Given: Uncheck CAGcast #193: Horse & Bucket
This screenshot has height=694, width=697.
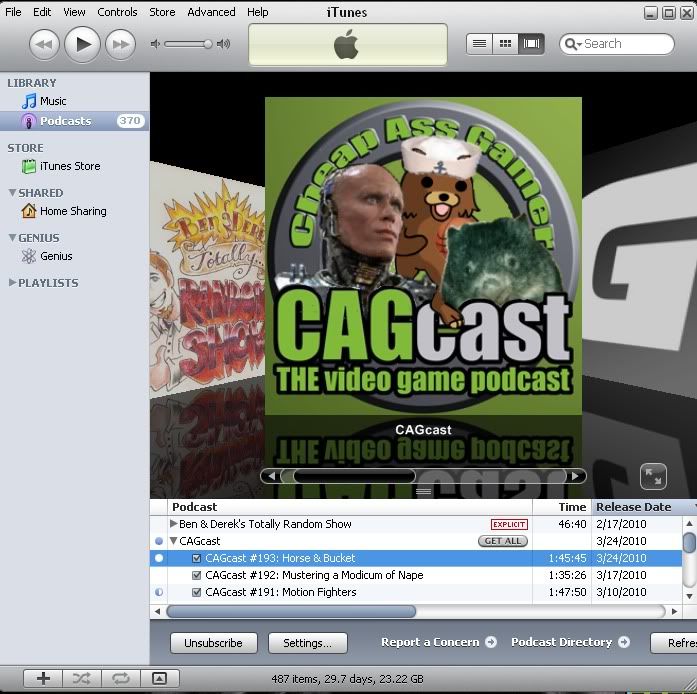Looking at the screenshot, I should (x=196, y=558).
